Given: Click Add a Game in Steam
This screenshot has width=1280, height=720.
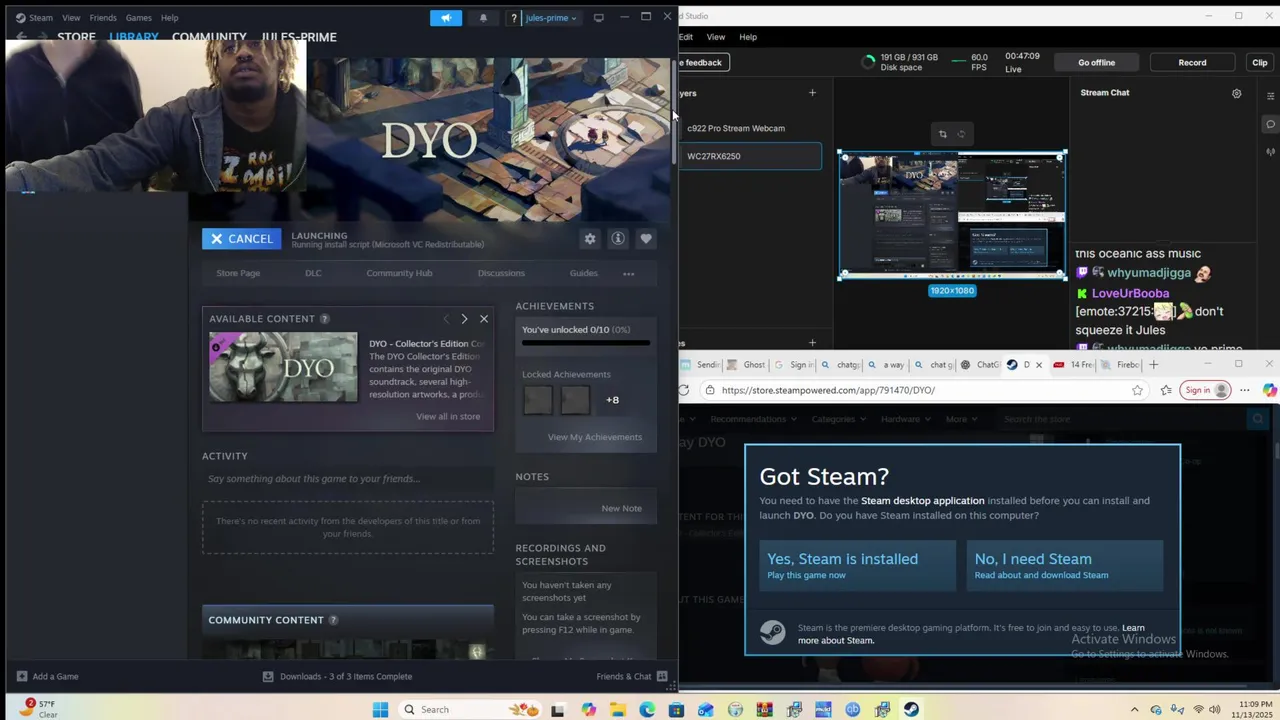Looking at the screenshot, I should tap(47, 677).
